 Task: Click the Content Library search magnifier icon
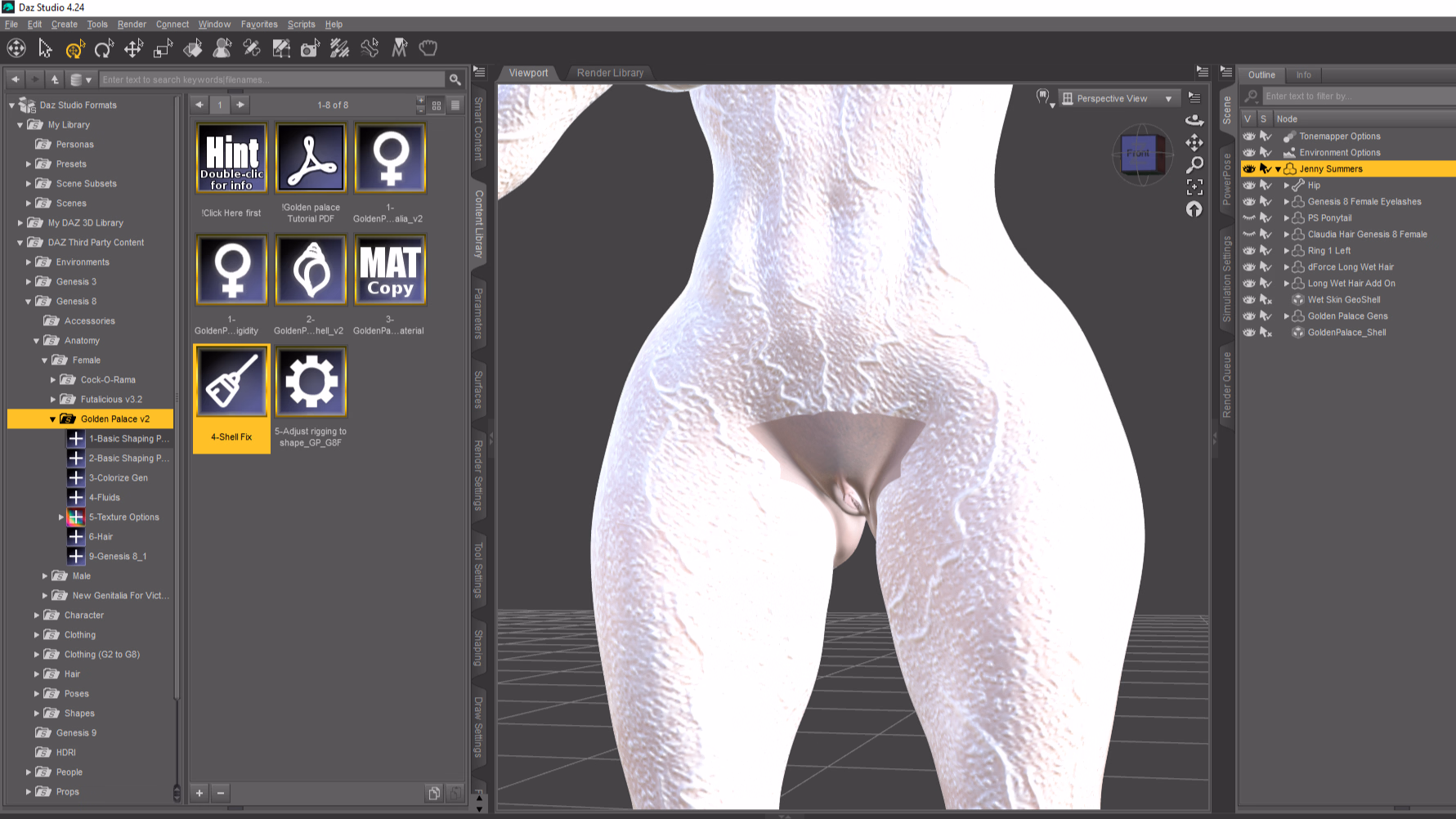click(x=455, y=79)
